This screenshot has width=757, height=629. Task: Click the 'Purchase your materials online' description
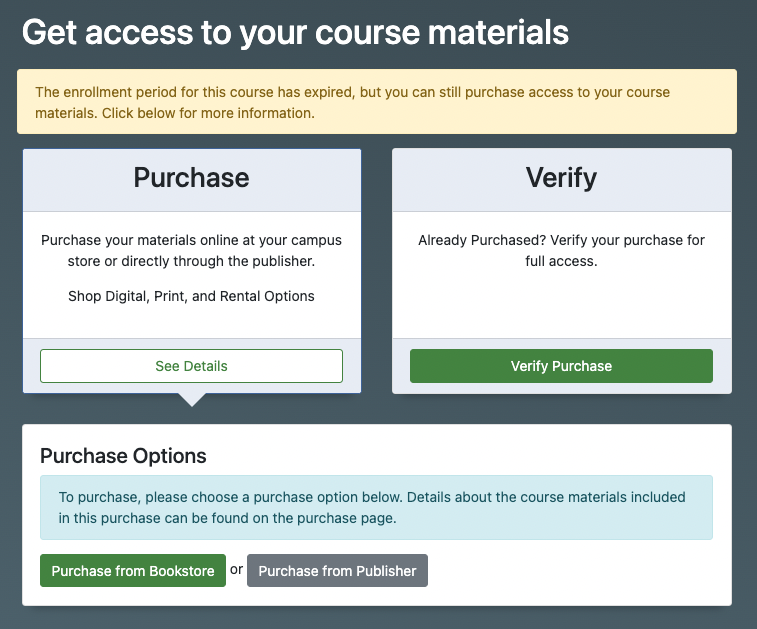[191, 251]
